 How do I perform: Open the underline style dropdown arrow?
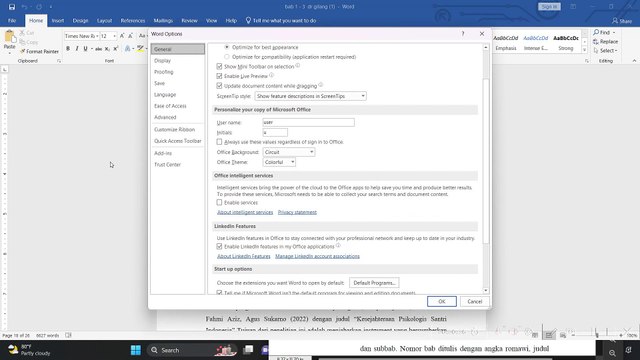coord(91,49)
